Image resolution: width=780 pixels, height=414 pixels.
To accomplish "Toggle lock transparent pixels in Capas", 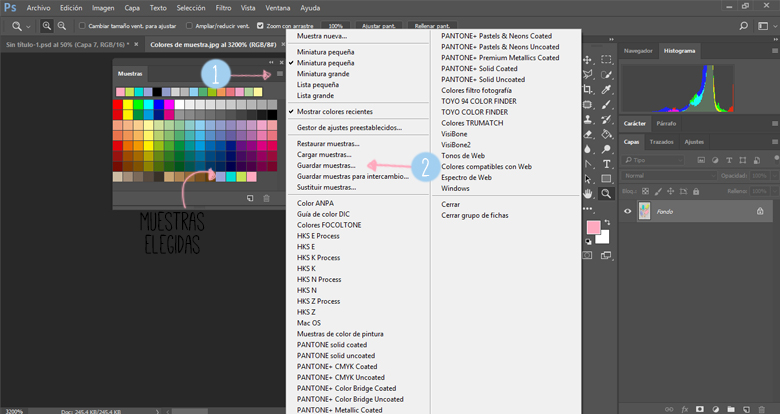I will (646, 191).
